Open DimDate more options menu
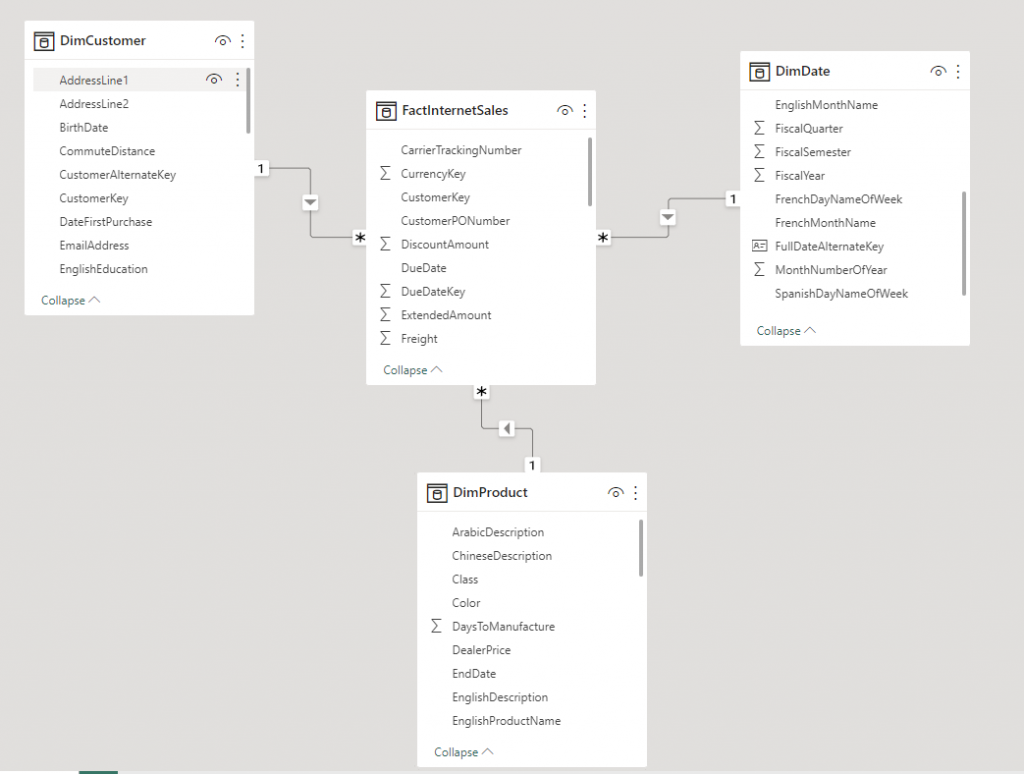 (958, 71)
